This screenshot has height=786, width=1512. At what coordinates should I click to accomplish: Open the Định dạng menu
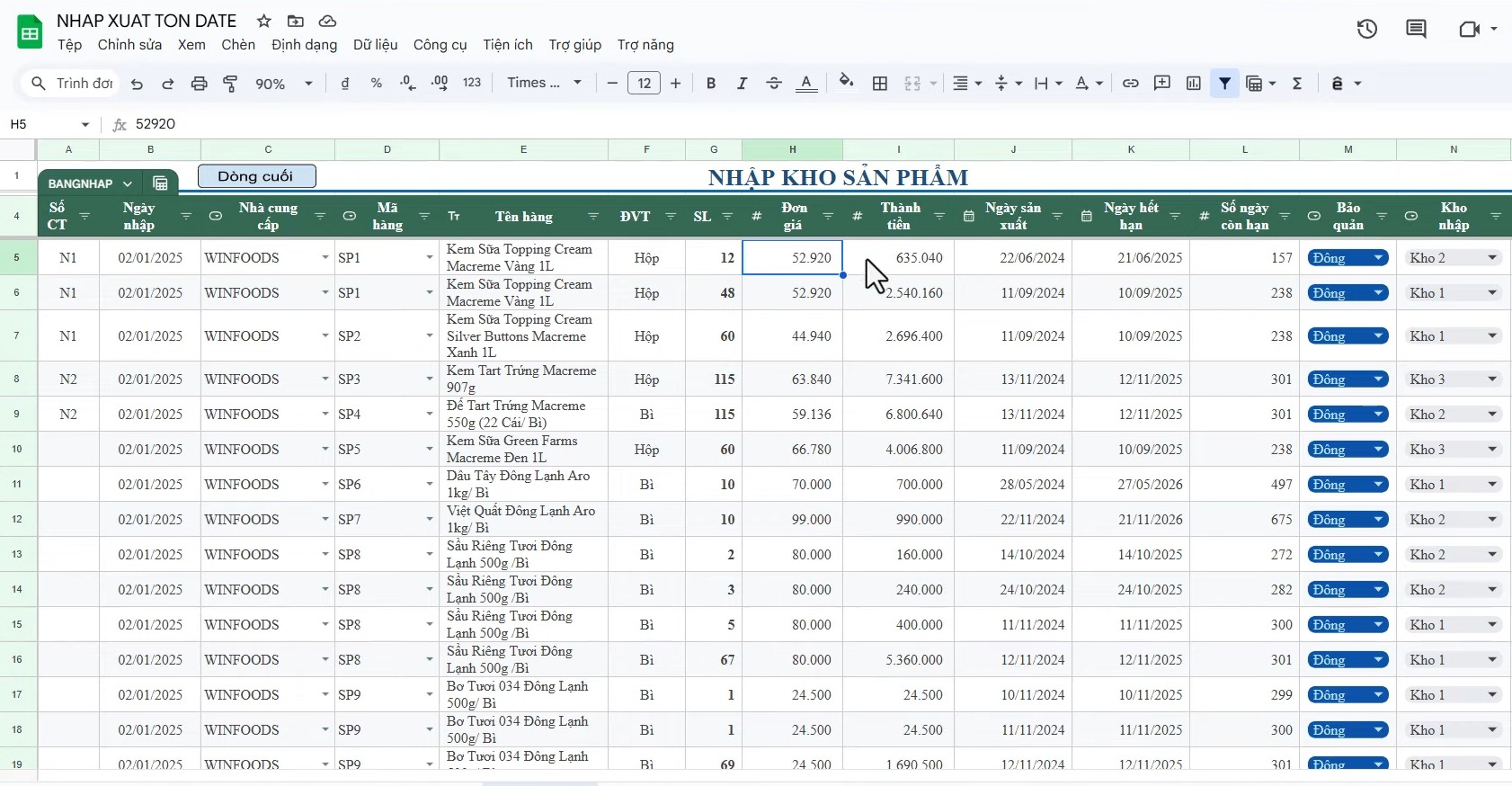pos(304,45)
